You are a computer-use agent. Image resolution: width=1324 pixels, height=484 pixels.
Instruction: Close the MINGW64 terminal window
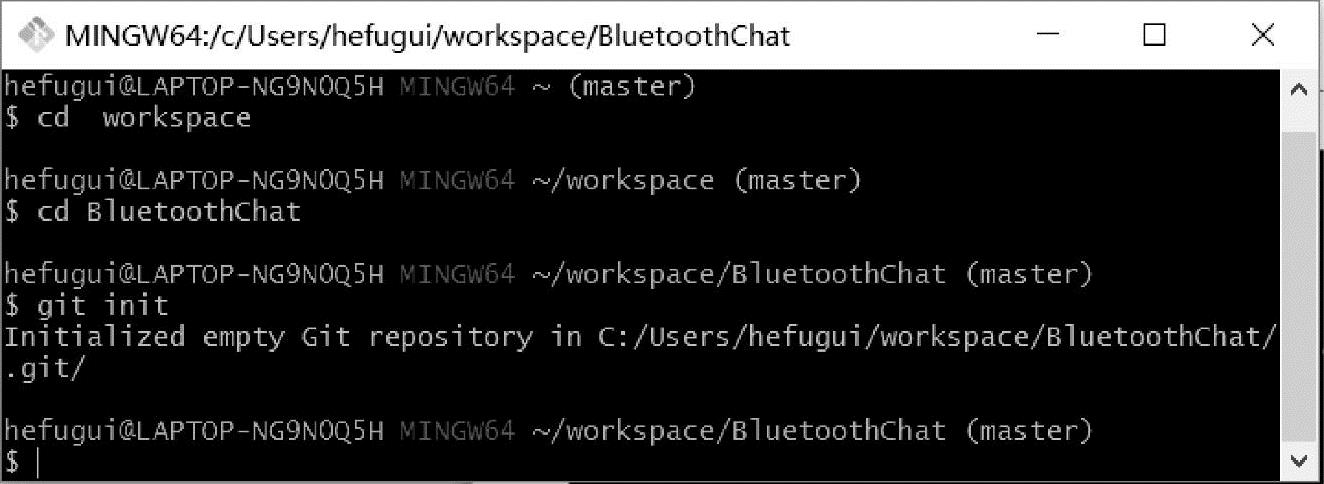point(1262,36)
